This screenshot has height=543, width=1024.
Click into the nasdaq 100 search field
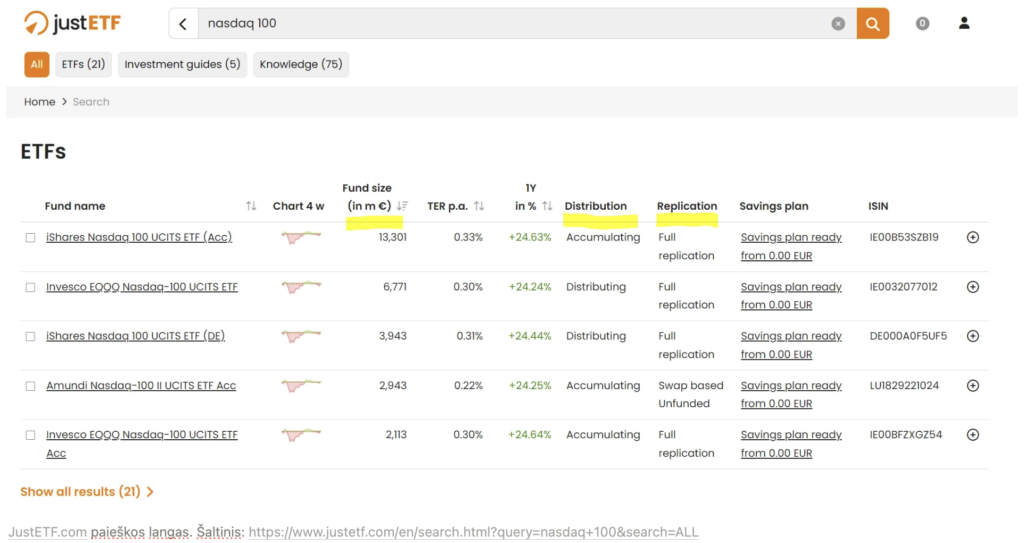point(513,24)
